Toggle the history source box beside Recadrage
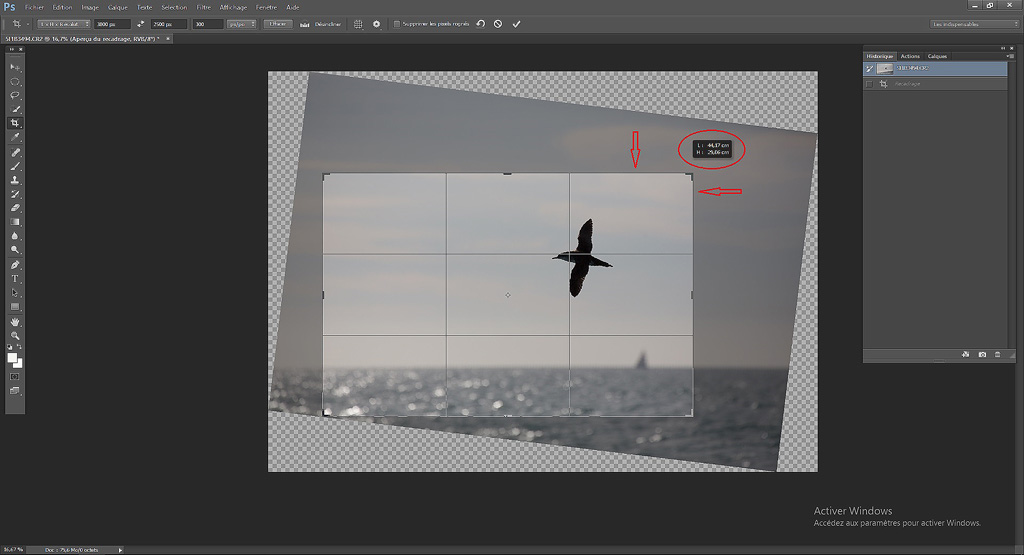This screenshot has height=555, width=1024. (x=869, y=84)
